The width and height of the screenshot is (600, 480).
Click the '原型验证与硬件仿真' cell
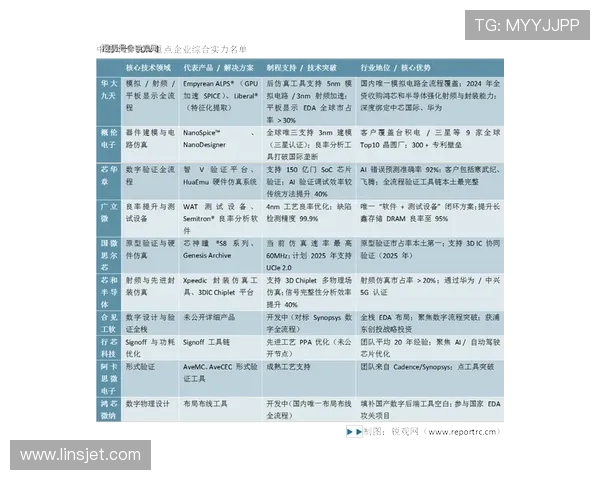150,255
